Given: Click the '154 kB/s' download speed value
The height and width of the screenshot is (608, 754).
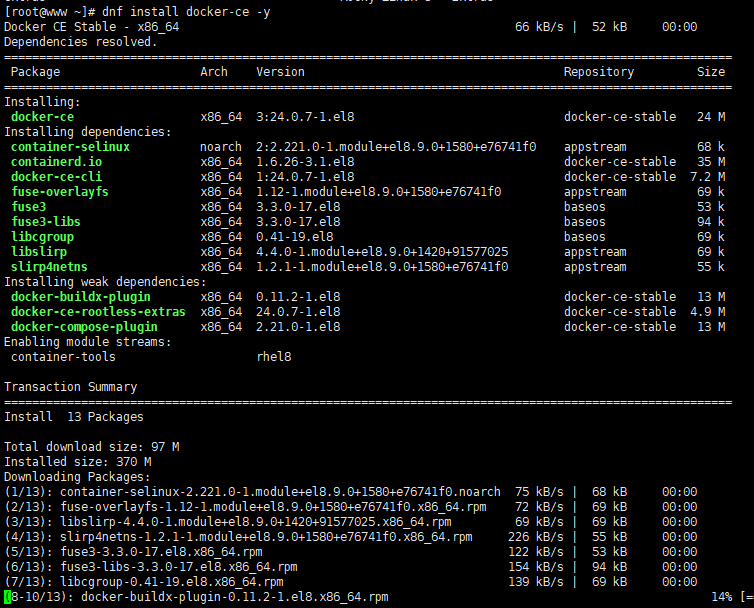Looking at the screenshot, I should point(536,567).
